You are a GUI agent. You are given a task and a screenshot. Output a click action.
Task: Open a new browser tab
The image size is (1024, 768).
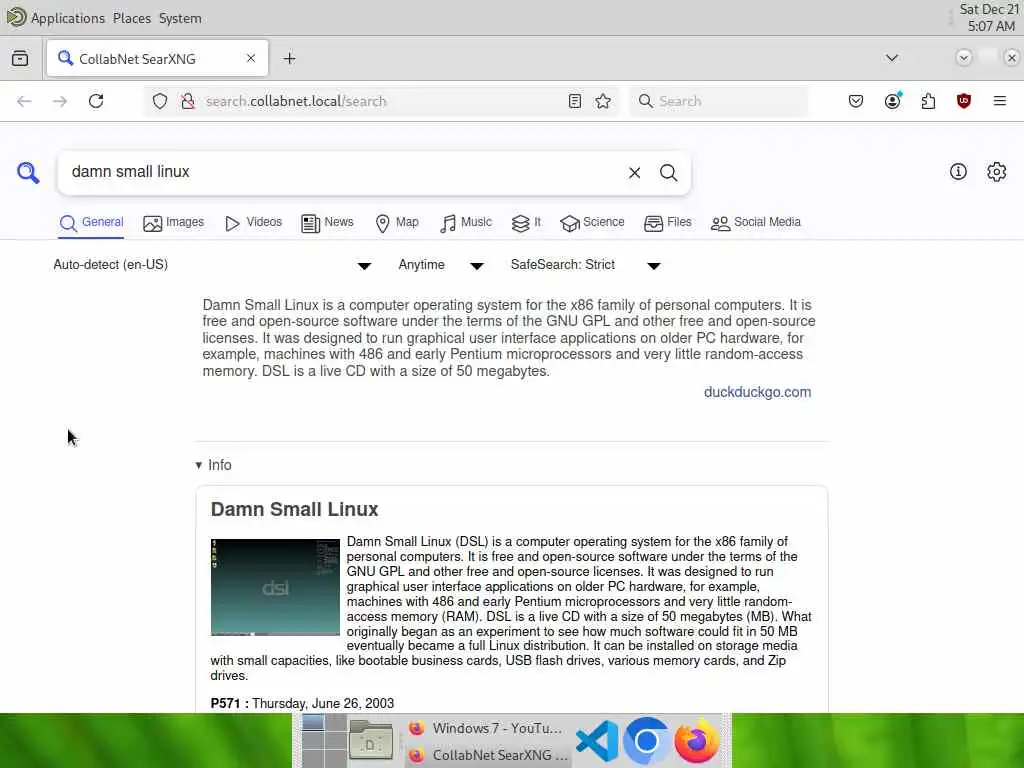tap(289, 59)
